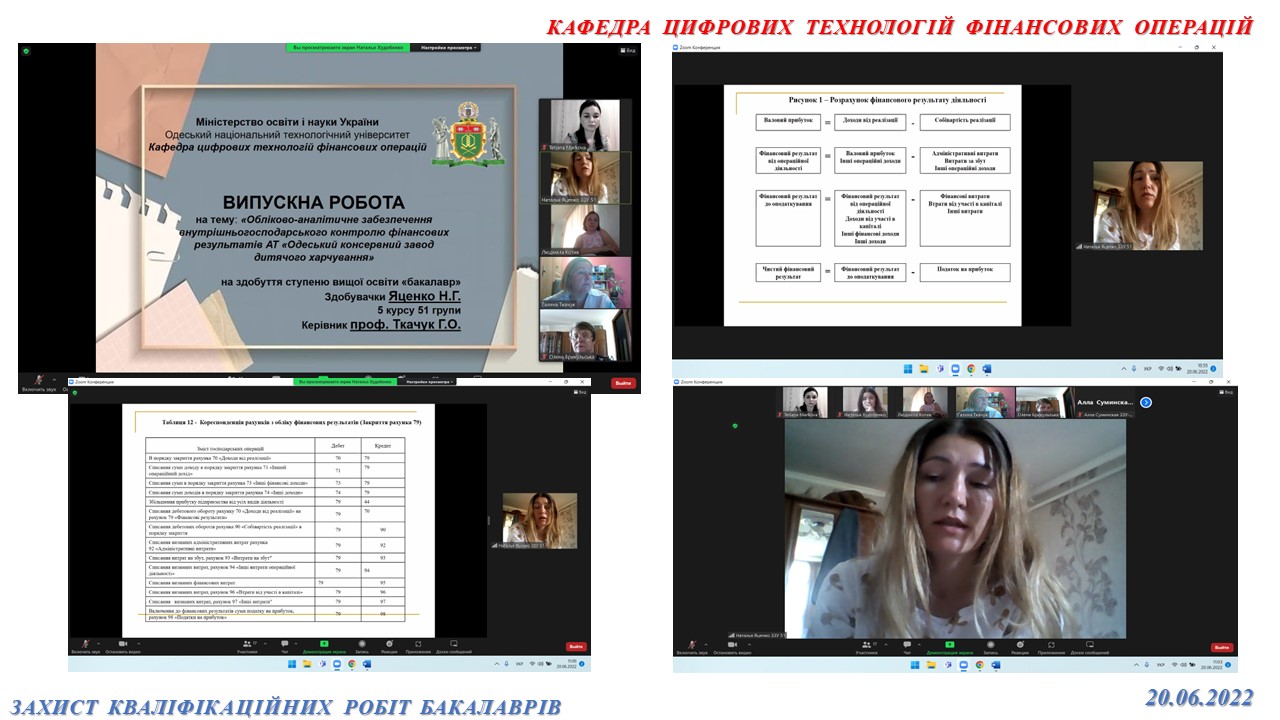Screen dimensions: 1280x720
Task: Open Вид menu in the Таблиця 12 window
Action: coord(580,392)
